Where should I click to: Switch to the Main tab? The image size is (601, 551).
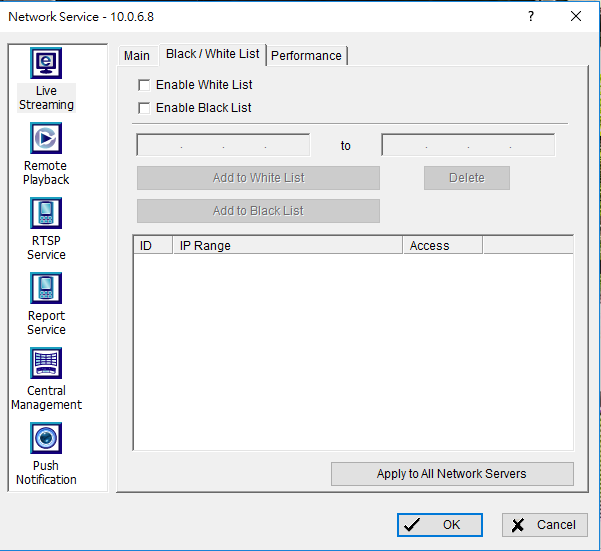[x=137, y=56]
